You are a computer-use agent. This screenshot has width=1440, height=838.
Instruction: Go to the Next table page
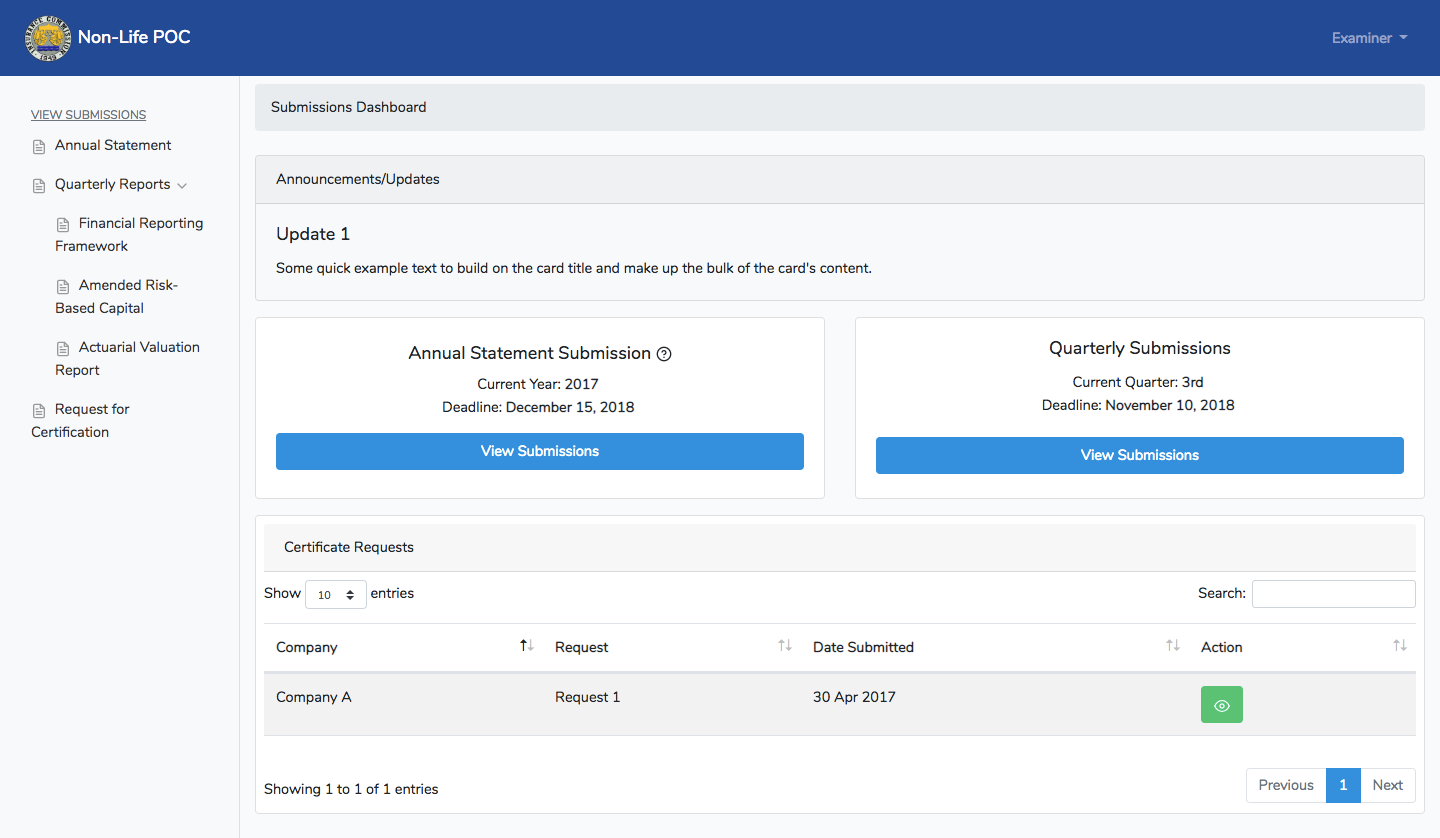coord(1388,785)
